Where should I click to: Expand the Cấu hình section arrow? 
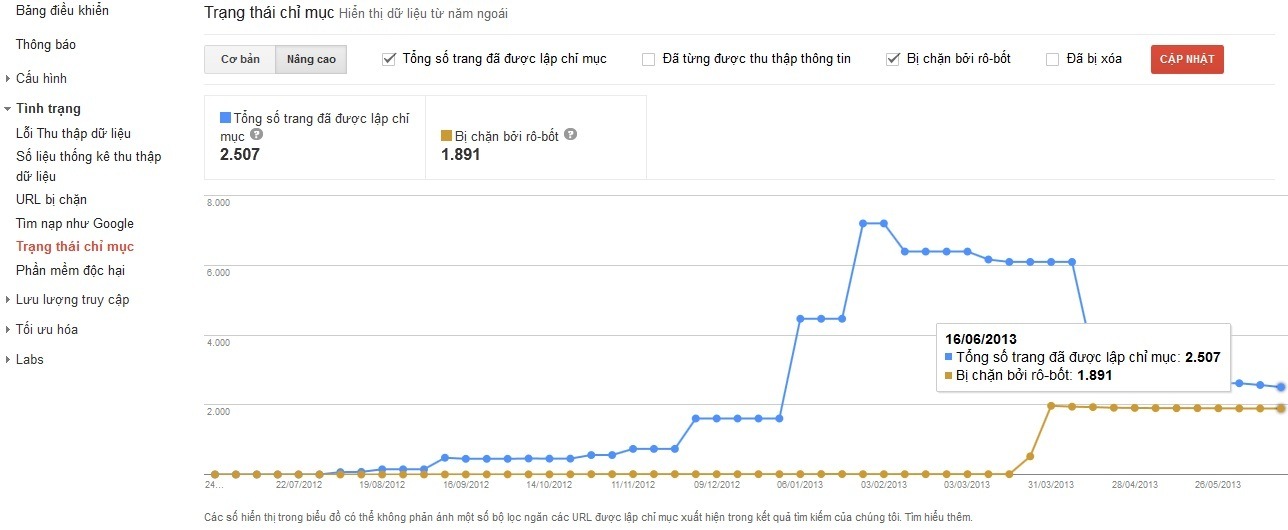8,79
